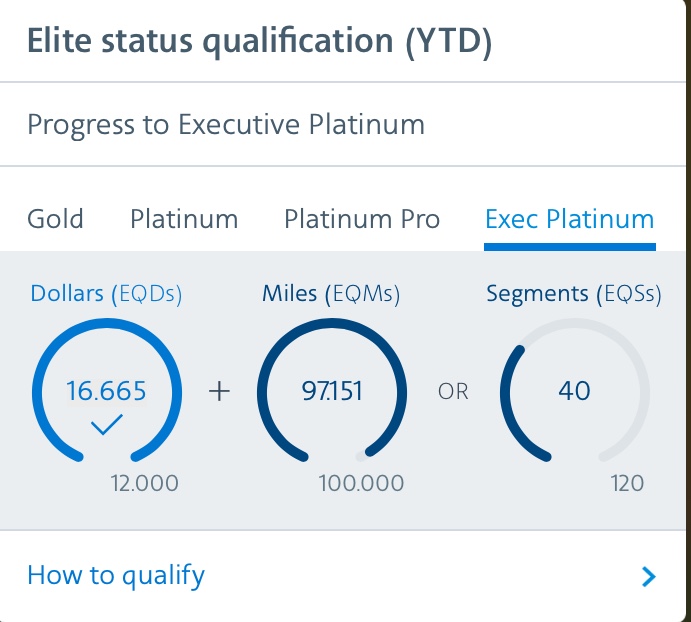This screenshot has width=691, height=622.
Task: Click the checkmark in the Dollars gauge
Action: (x=106, y=426)
